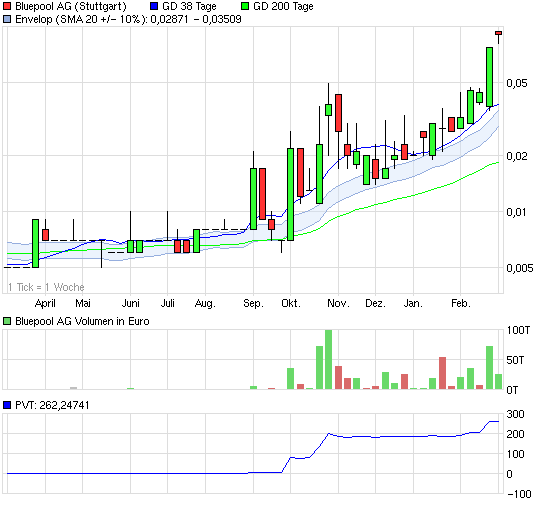This screenshot has height=515, width=545.
Task: Click the 'Aug.' axis label
Action: [205, 304]
